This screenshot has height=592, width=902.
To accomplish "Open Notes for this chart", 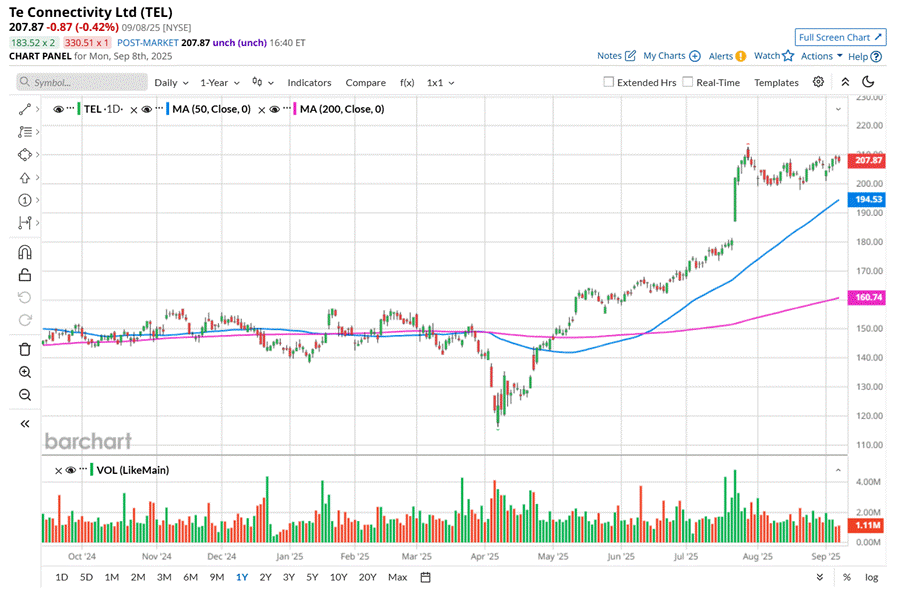I will pos(616,56).
